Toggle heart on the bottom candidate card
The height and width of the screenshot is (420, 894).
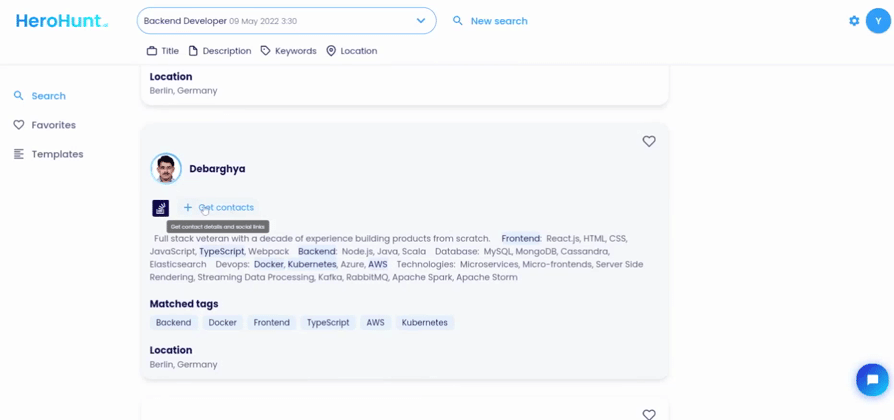click(x=649, y=414)
